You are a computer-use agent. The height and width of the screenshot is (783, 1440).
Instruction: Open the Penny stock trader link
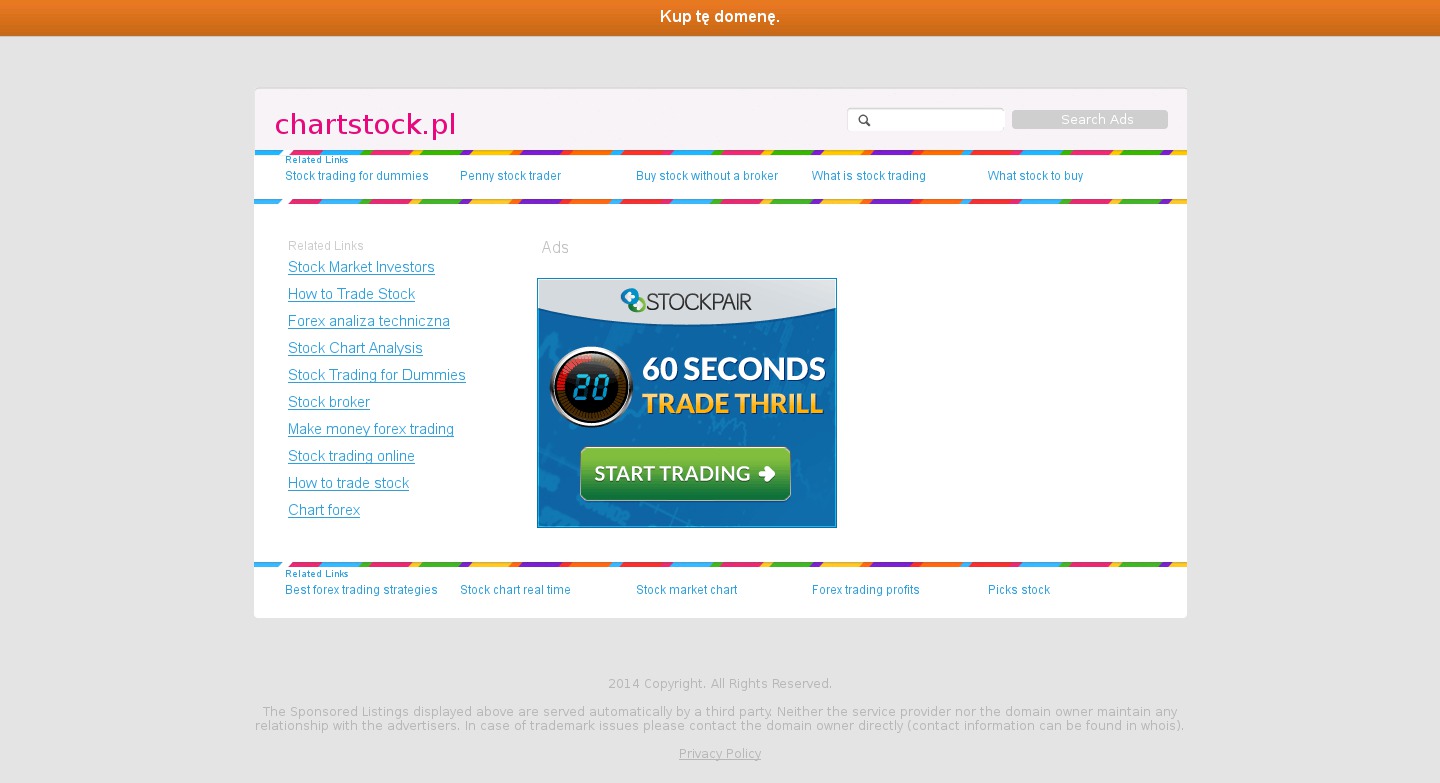[510, 176]
